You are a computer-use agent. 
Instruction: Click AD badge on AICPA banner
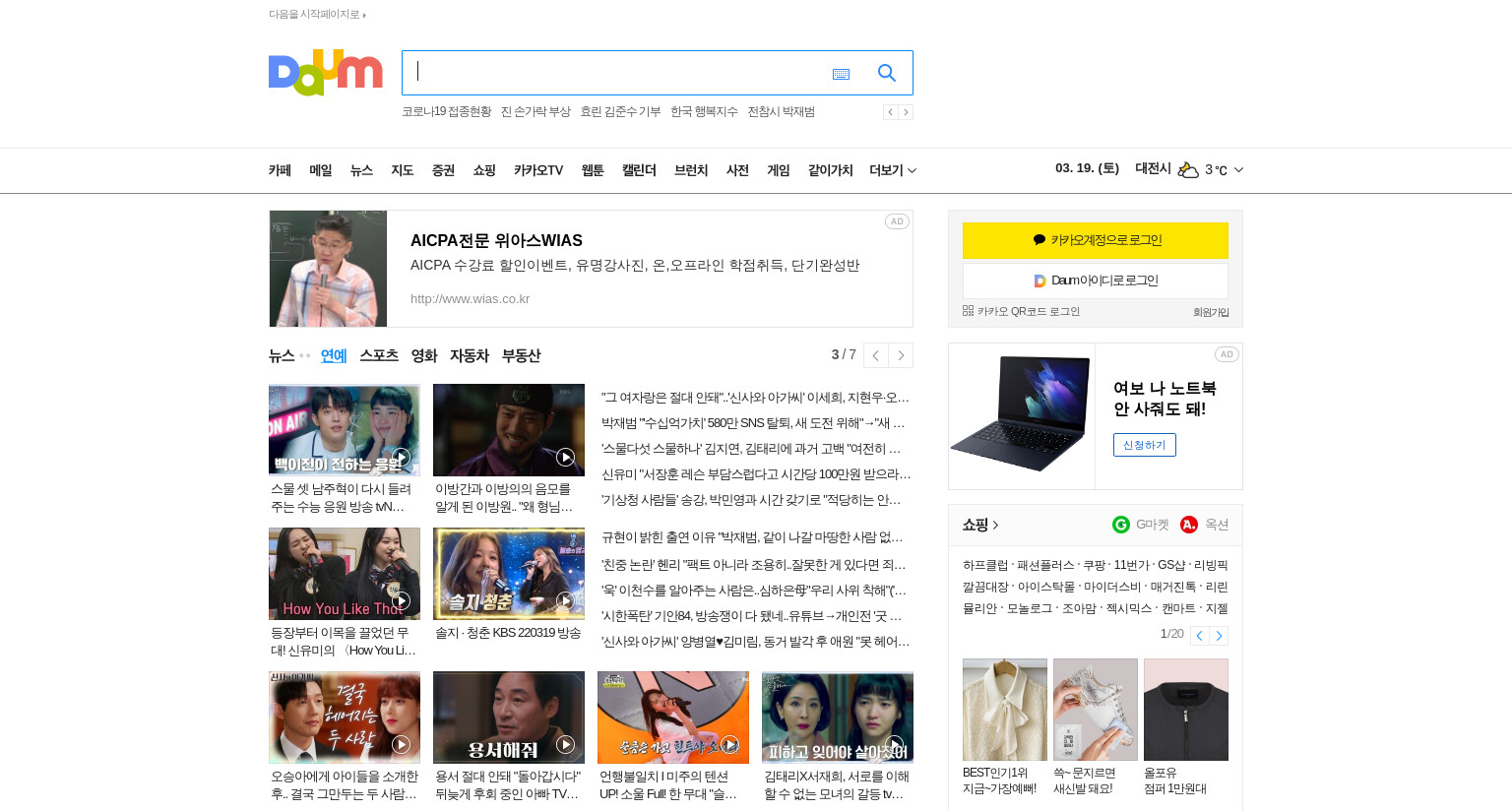pyautogui.click(x=897, y=221)
